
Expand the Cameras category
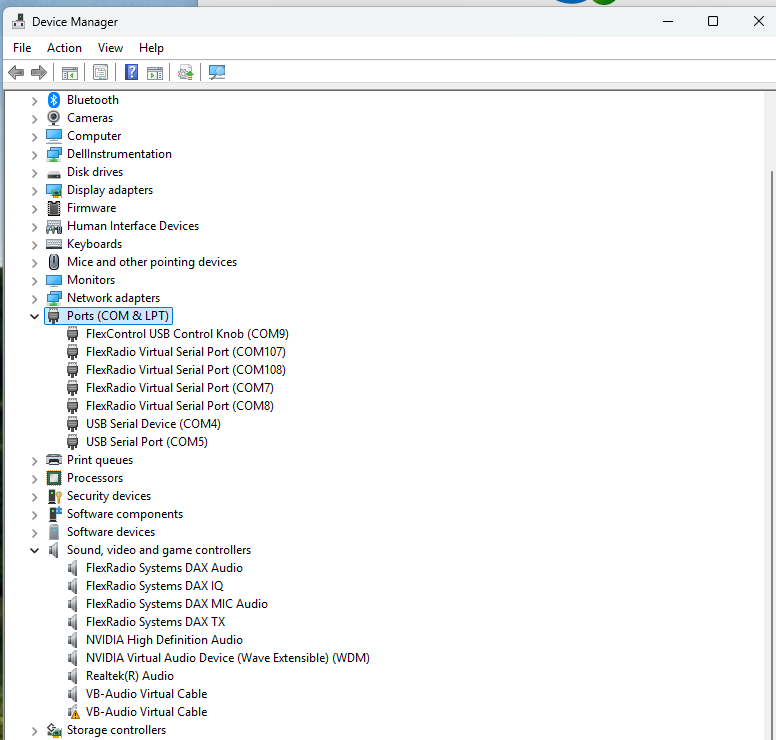pyautogui.click(x=34, y=119)
